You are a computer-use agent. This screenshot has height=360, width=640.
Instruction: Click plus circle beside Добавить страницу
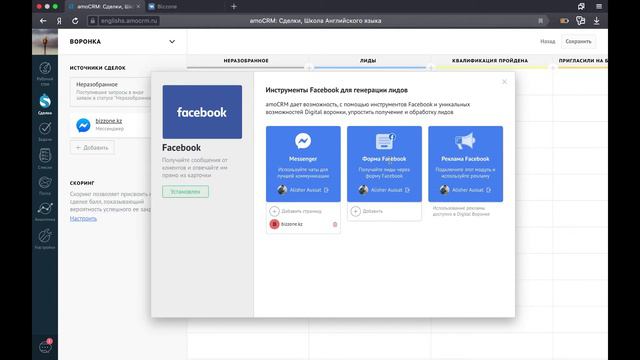274,211
